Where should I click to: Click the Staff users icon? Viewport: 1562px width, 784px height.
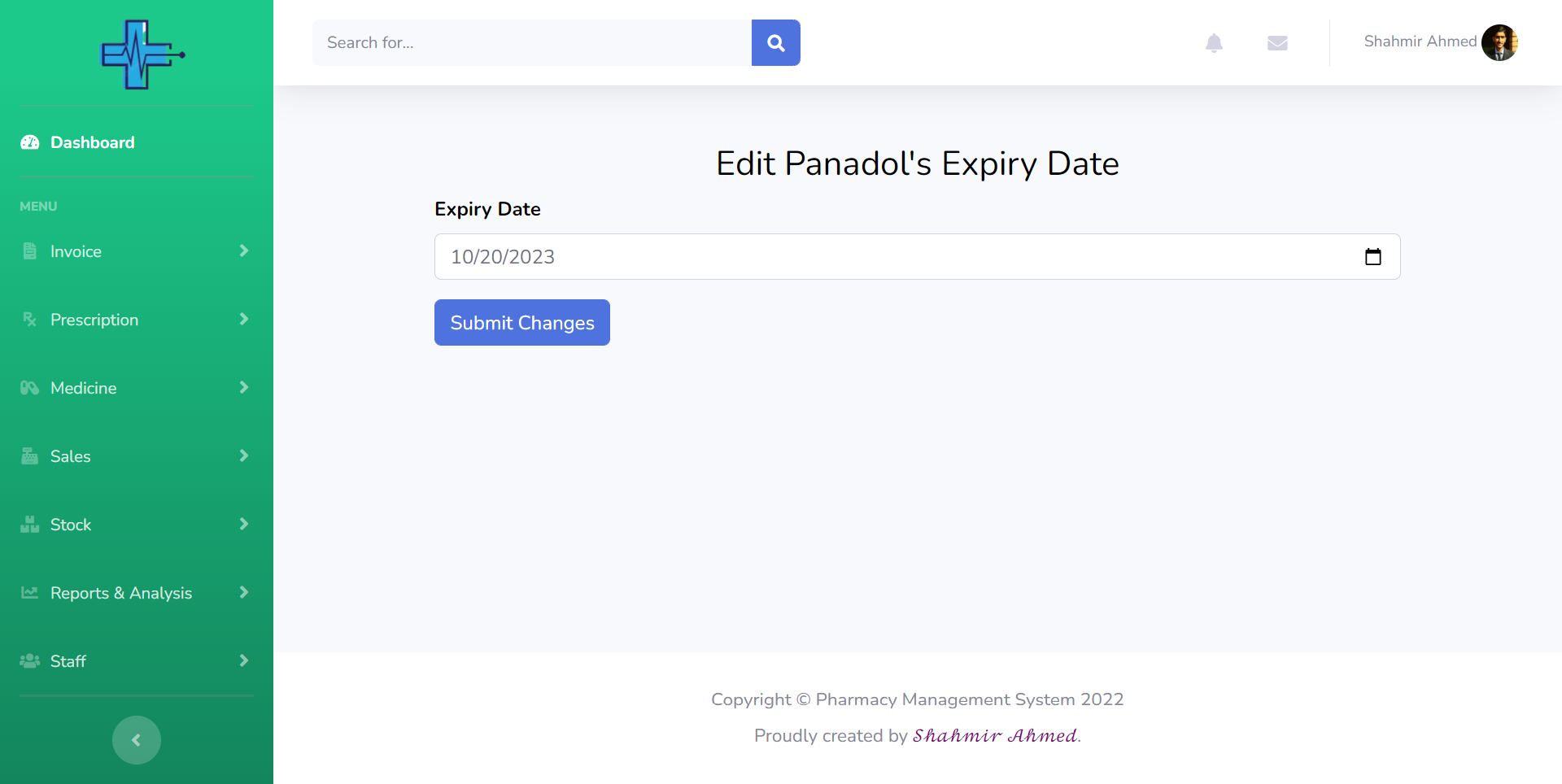[x=30, y=661]
